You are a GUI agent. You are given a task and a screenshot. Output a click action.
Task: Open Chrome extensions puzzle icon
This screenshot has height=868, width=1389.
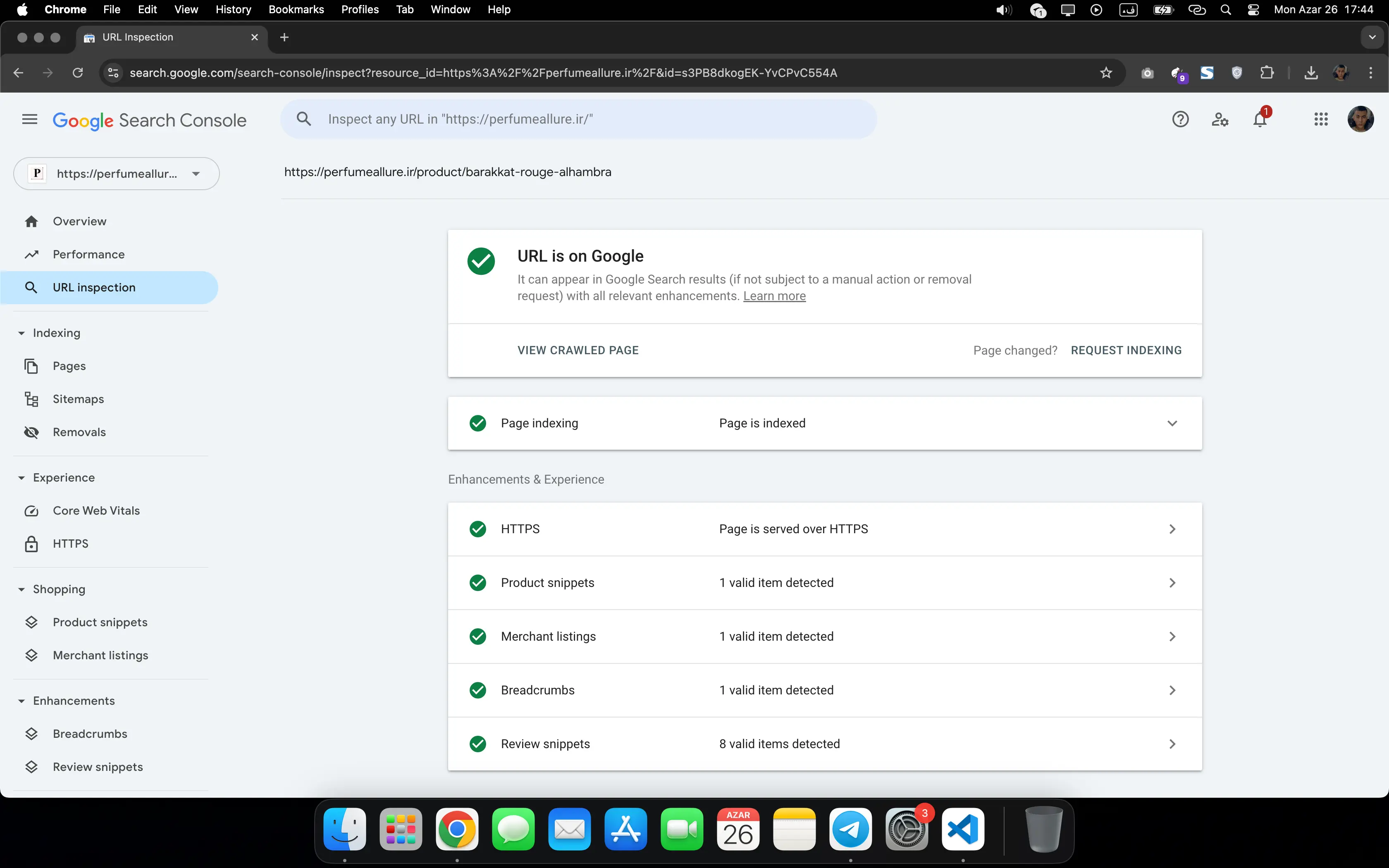(x=1267, y=73)
